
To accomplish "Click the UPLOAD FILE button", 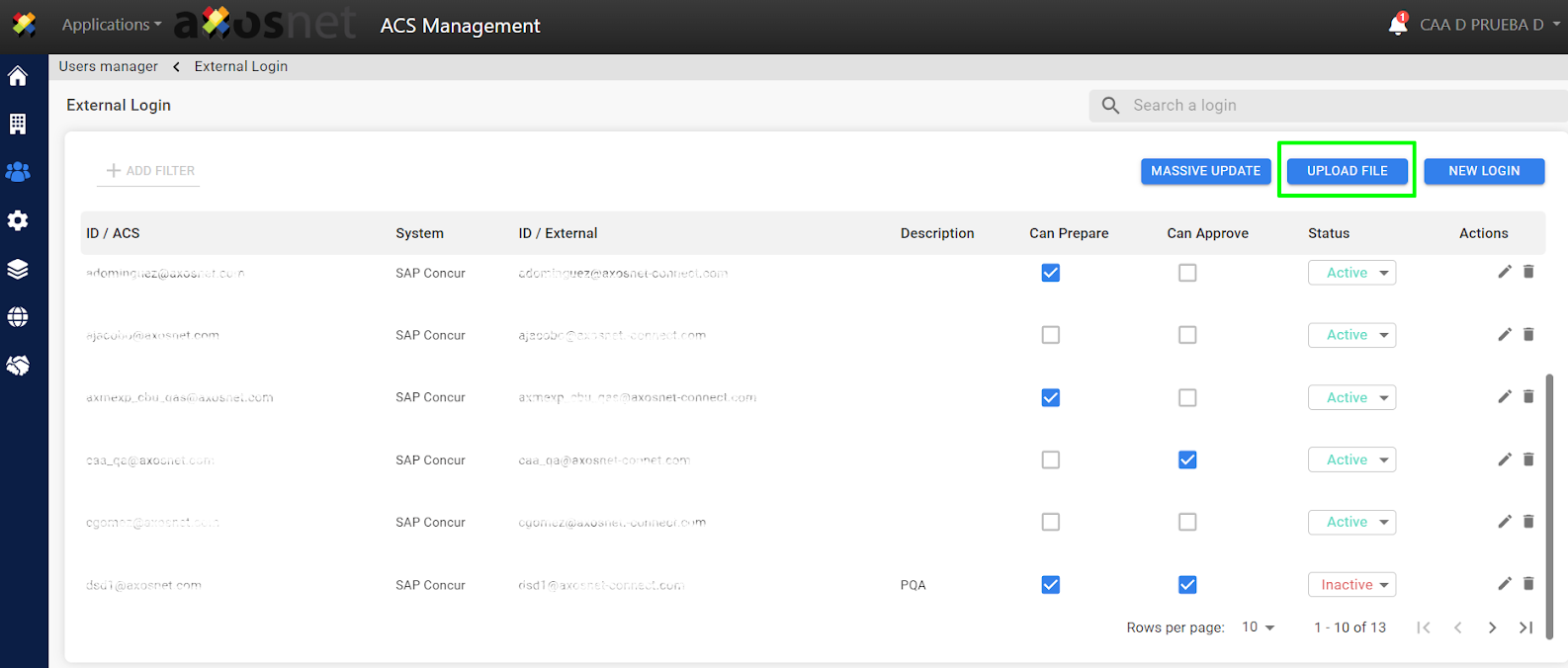I will 1347,171.
